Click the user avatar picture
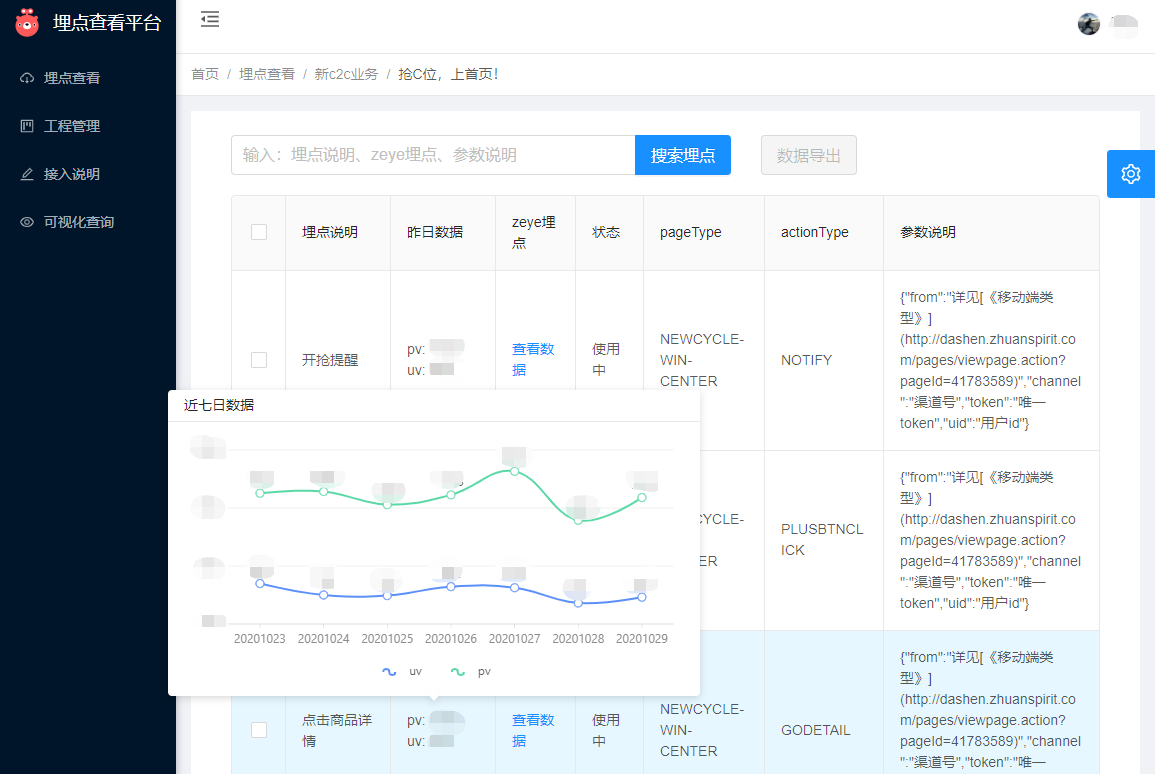The height and width of the screenshot is (774, 1155). [1089, 24]
